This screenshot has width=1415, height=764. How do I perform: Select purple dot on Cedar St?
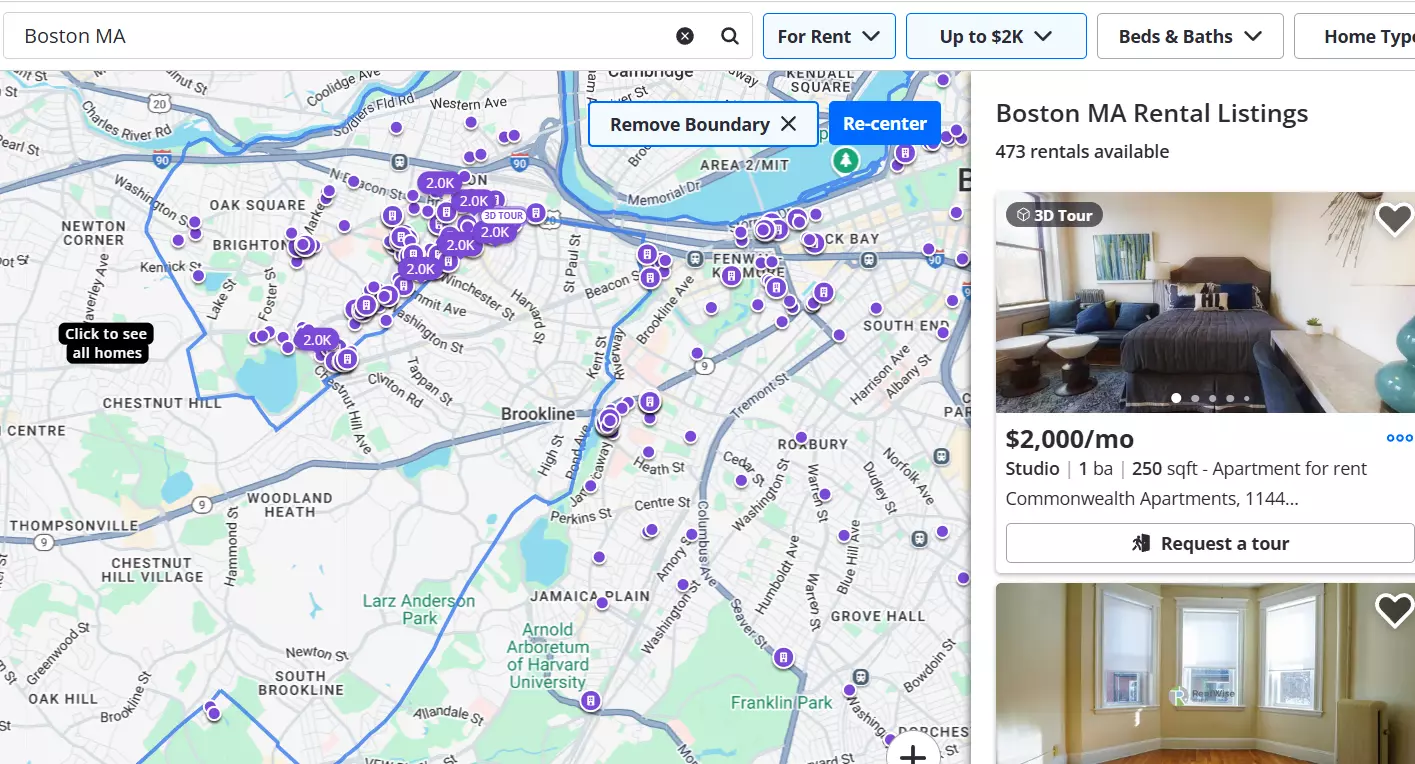click(741, 480)
